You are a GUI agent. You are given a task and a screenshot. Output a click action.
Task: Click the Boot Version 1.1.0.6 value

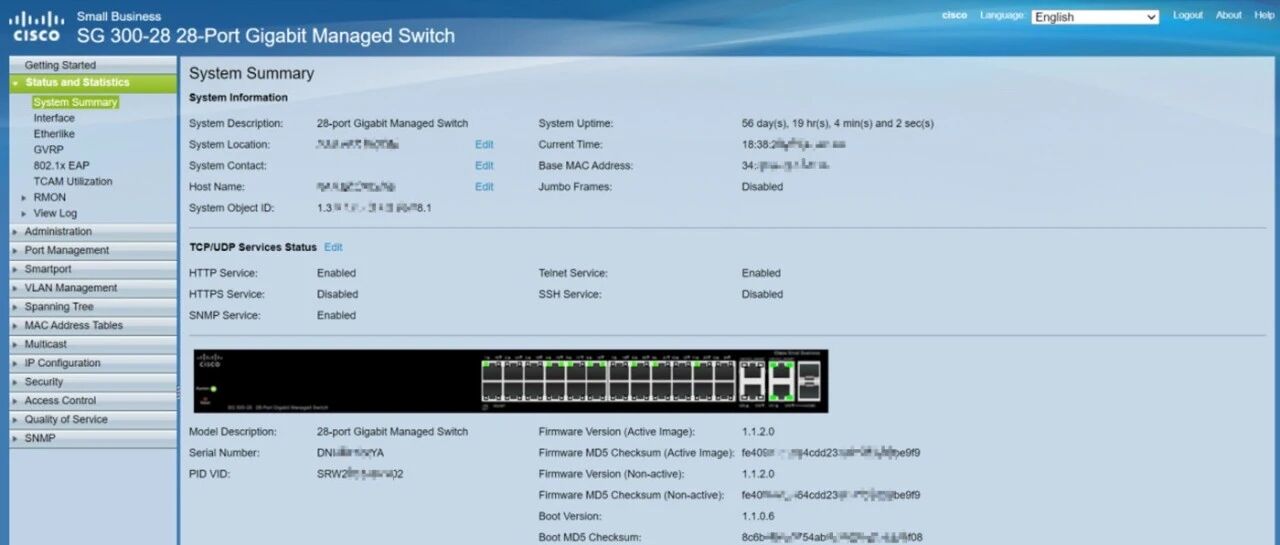[x=757, y=517]
